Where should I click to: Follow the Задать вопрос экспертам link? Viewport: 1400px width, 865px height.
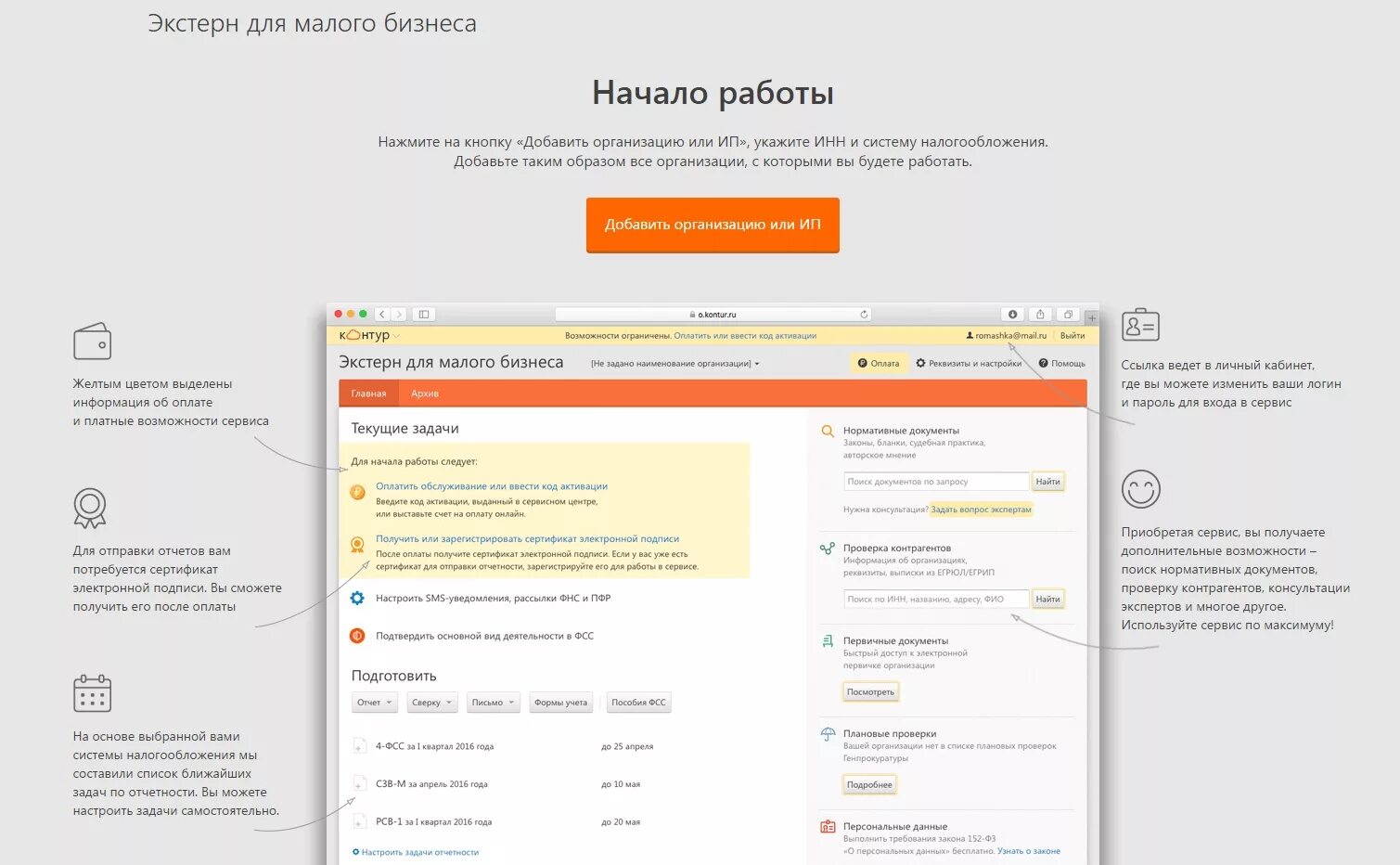click(981, 509)
